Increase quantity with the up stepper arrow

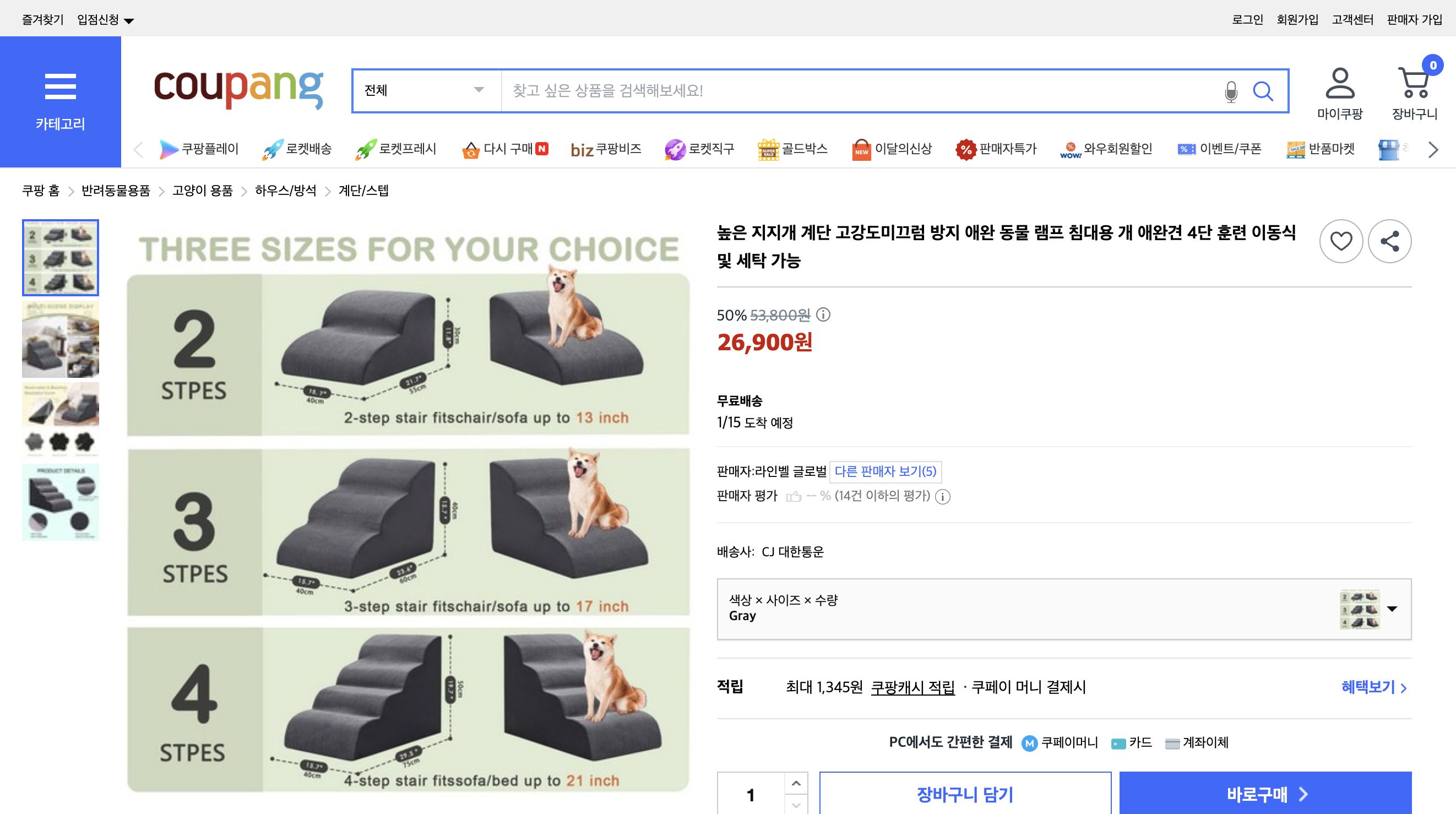796,784
